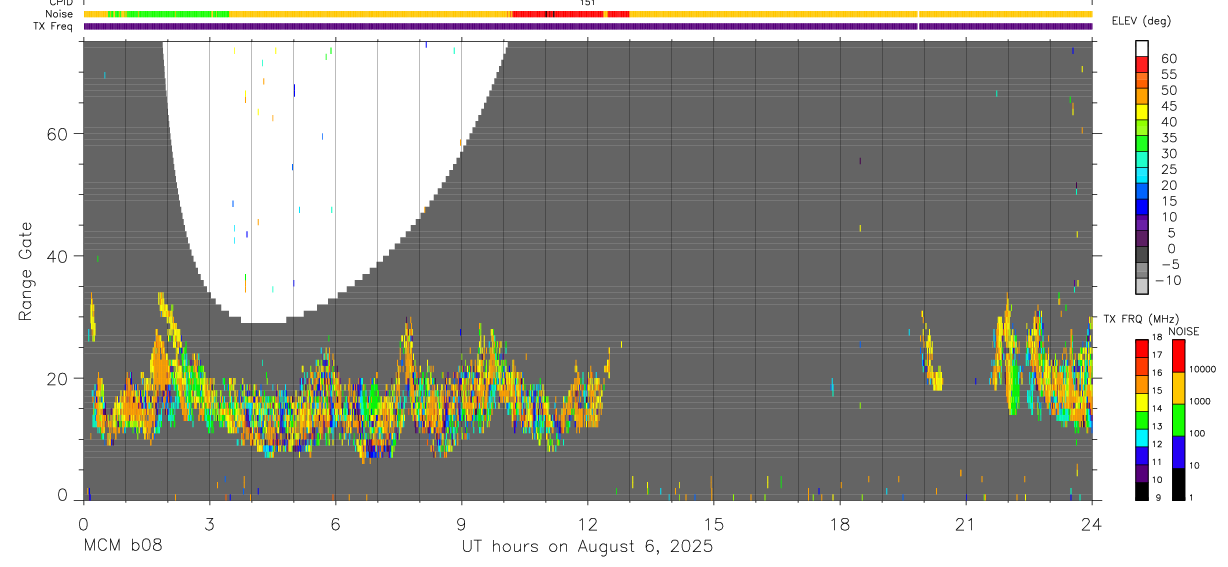The image size is (1228, 567).
Task: Click the UT hours on August 6, 2025 title
Action: click(x=587, y=546)
